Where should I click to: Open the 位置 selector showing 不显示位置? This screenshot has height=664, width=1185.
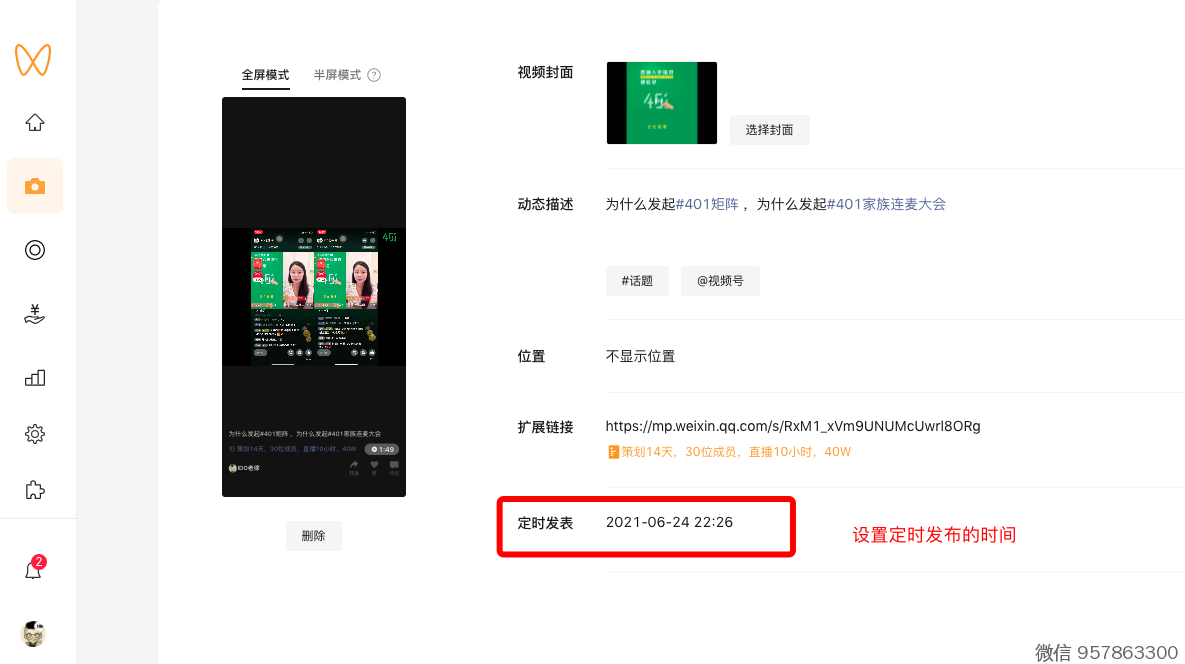(640, 356)
